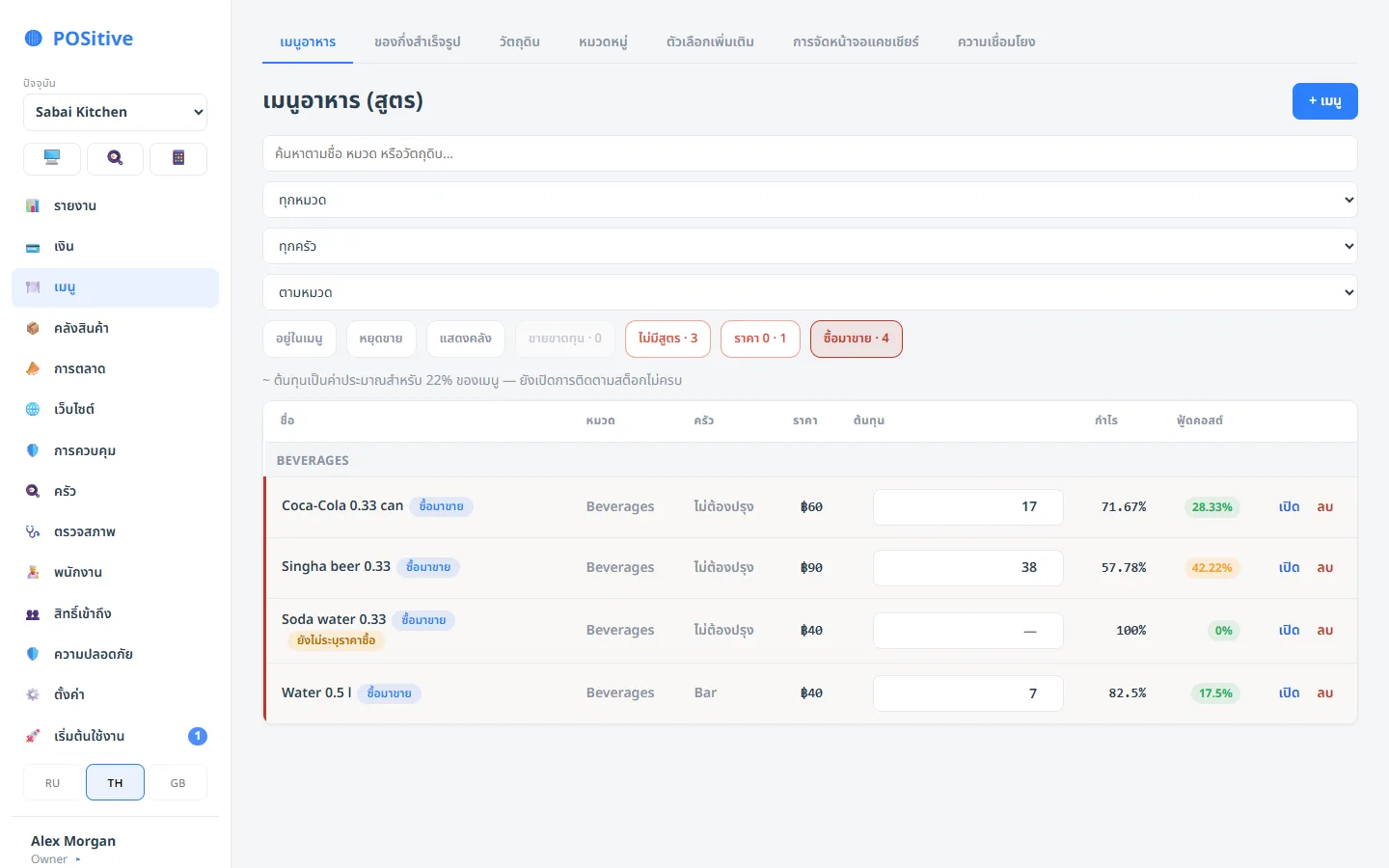
Task: Open ครัว (Kitchen) in the sidebar
Action: pyautogui.click(x=116, y=491)
